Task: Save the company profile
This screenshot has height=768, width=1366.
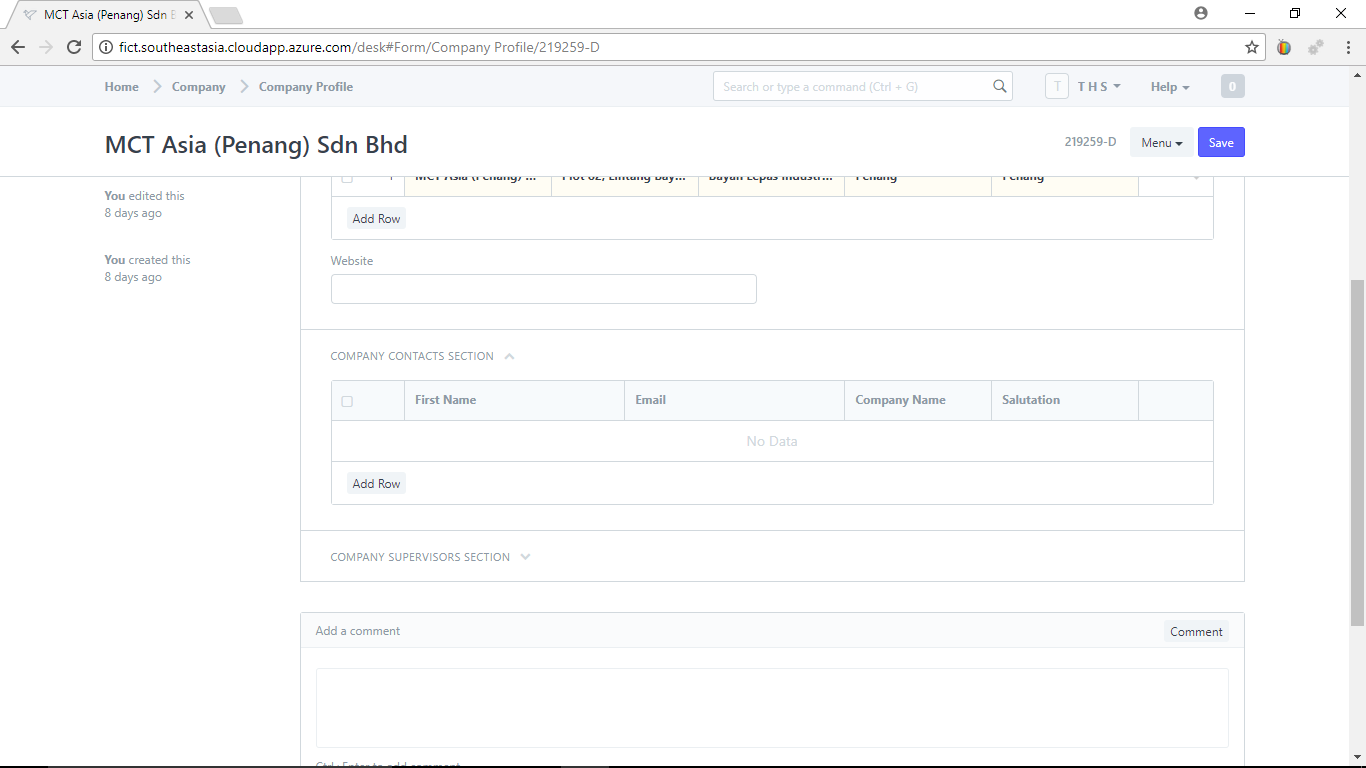Action: point(1221,143)
